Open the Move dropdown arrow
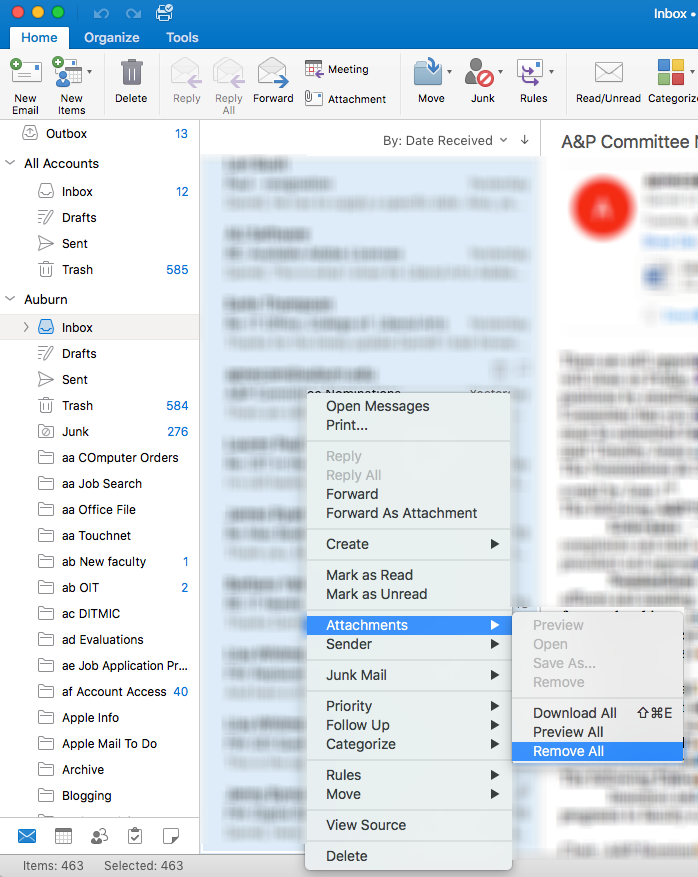698x877 pixels. (449, 72)
